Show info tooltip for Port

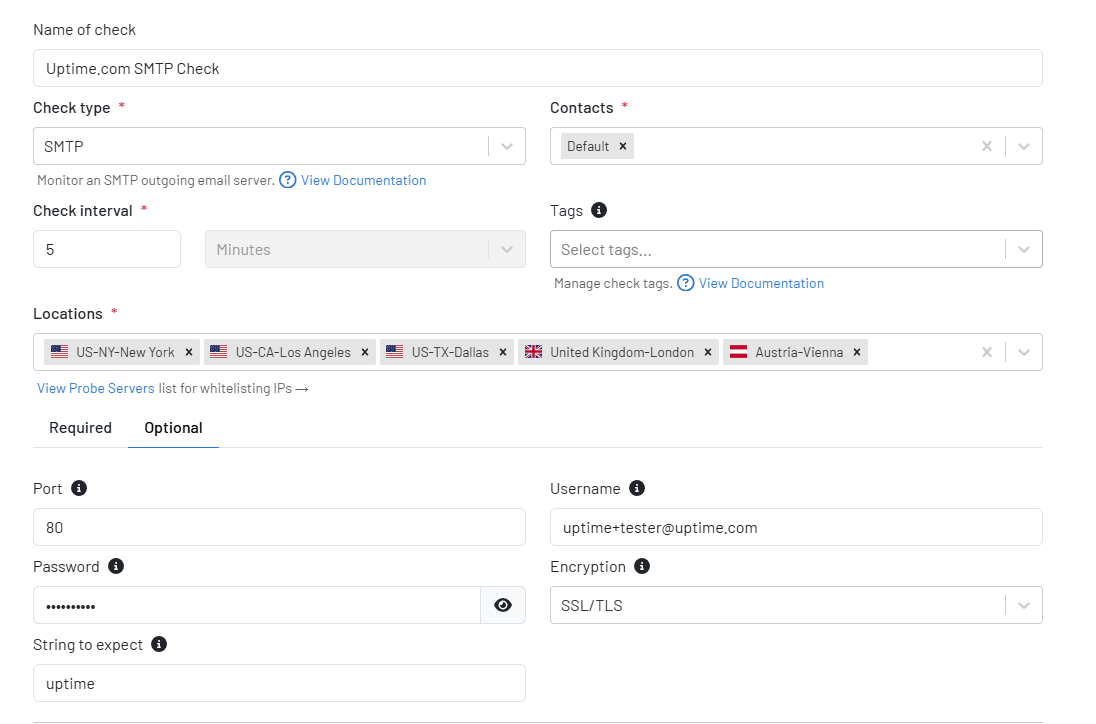click(x=79, y=488)
